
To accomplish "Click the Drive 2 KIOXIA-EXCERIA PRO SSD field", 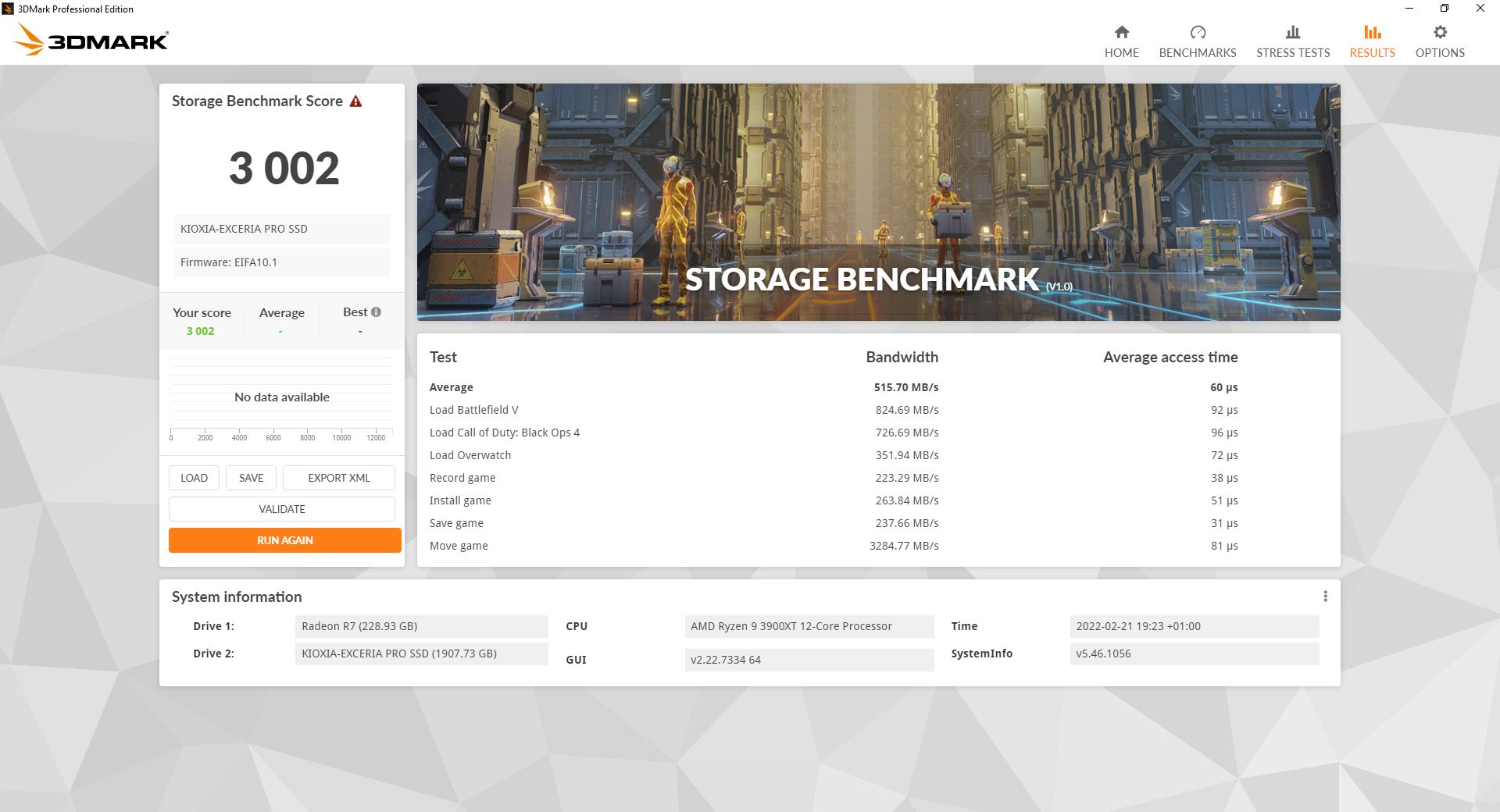I will click(x=421, y=654).
